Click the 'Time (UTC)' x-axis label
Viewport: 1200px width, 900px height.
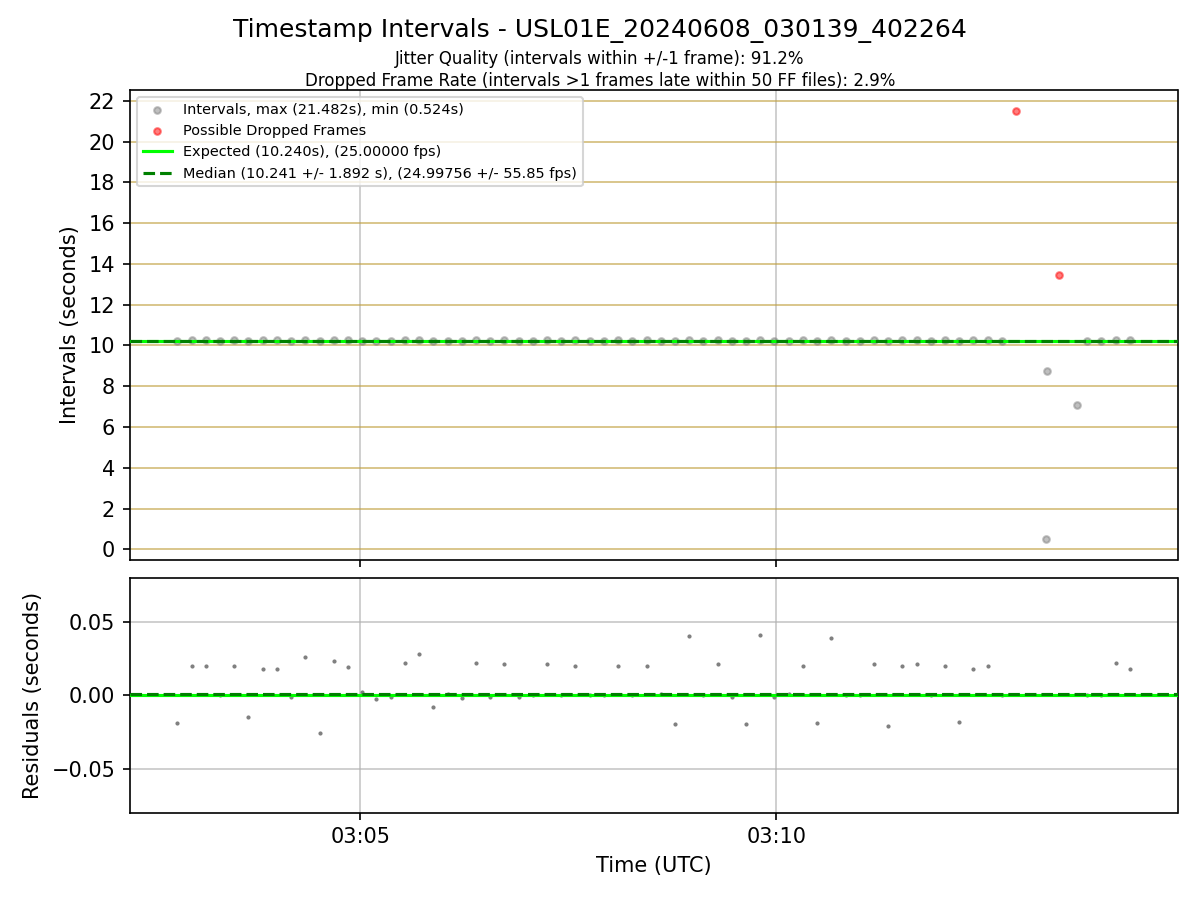coord(653,865)
